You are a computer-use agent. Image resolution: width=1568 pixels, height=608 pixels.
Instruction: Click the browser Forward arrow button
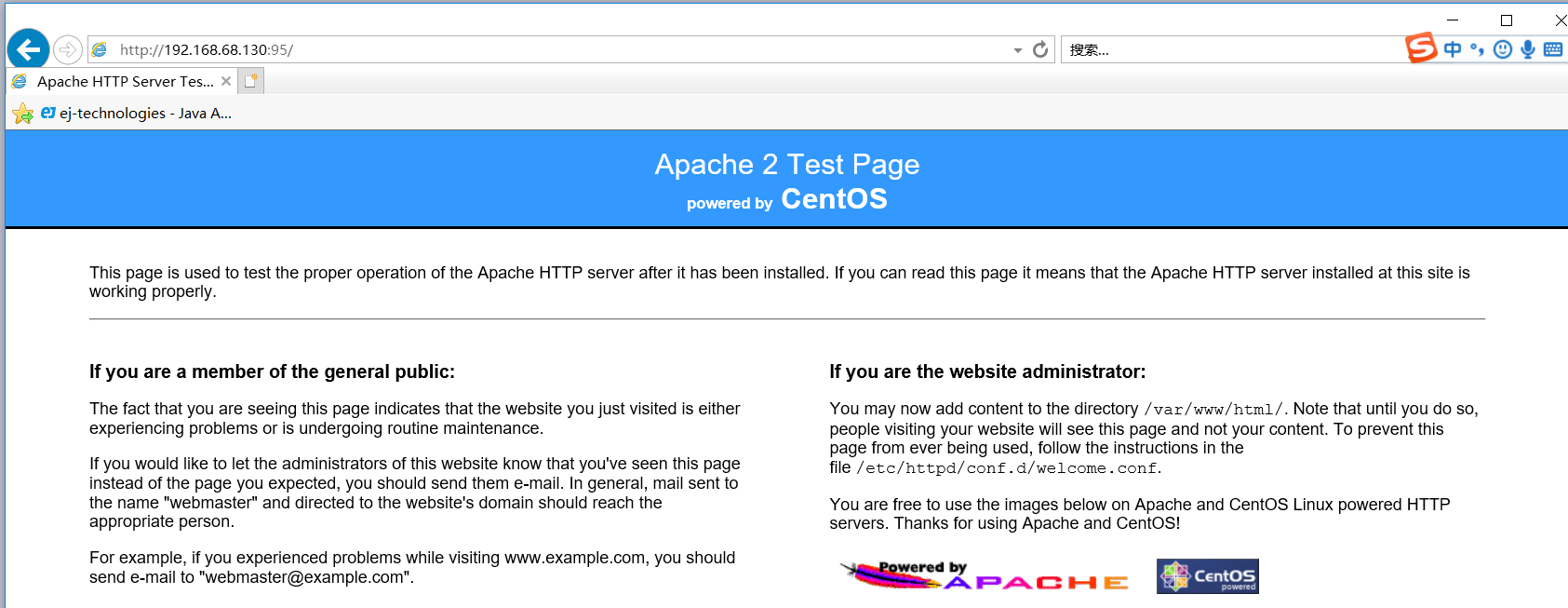coord(68,49)
